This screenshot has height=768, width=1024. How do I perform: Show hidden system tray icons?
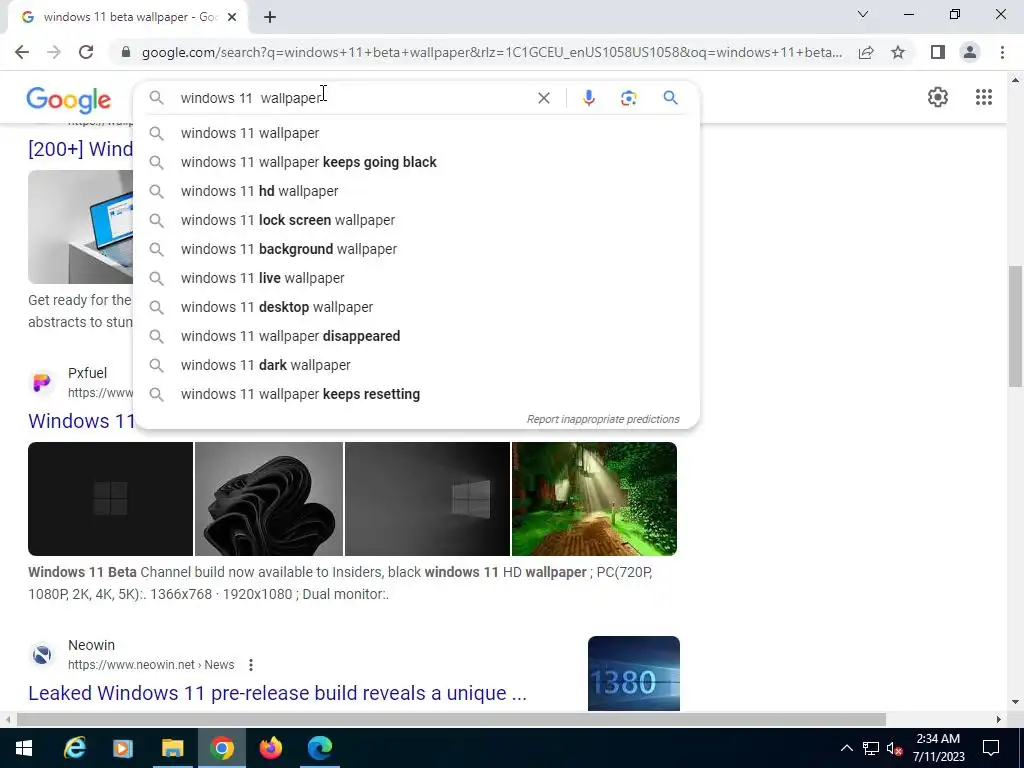click(x=846, y=748)
